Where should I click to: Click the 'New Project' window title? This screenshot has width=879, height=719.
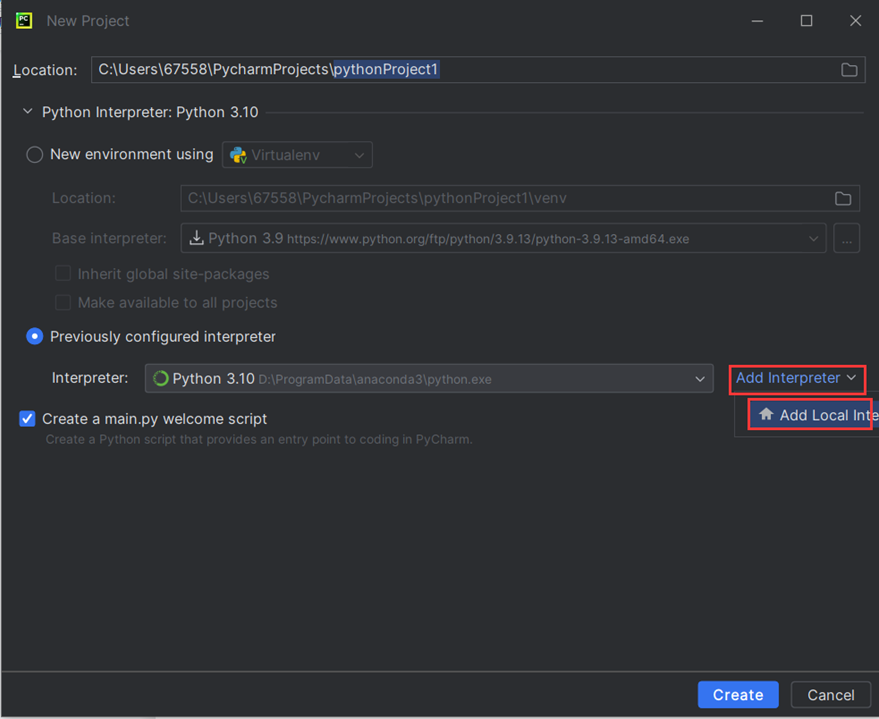[88, 21]
